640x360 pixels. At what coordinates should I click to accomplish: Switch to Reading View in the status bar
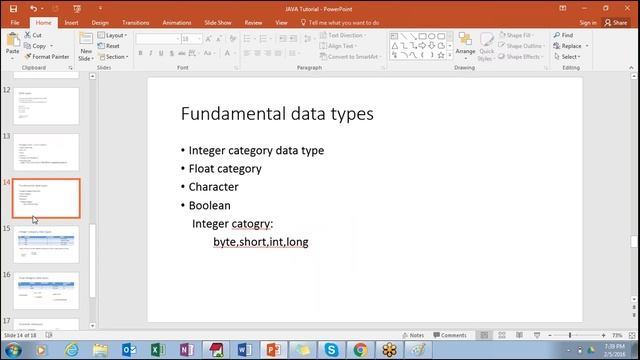click(519, 335)
